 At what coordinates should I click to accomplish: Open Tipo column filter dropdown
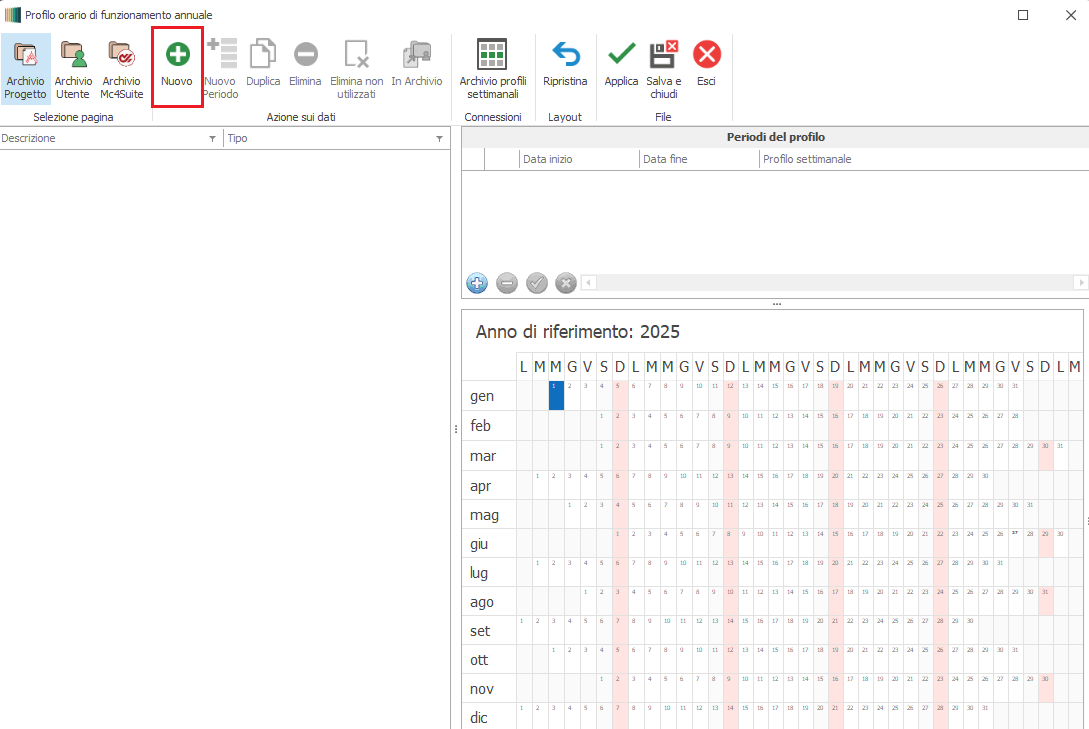[439, 140]
